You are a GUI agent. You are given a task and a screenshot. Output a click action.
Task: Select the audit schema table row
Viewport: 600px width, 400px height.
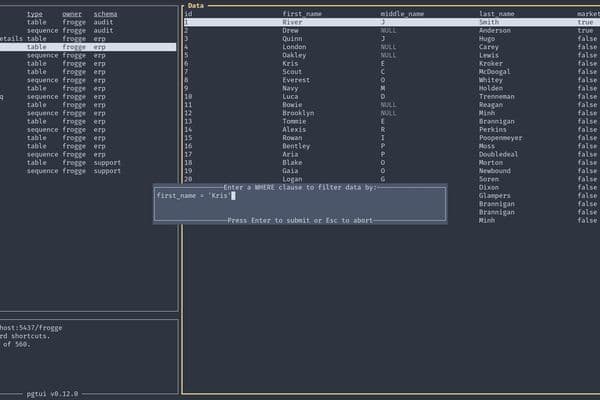[88, 22]
